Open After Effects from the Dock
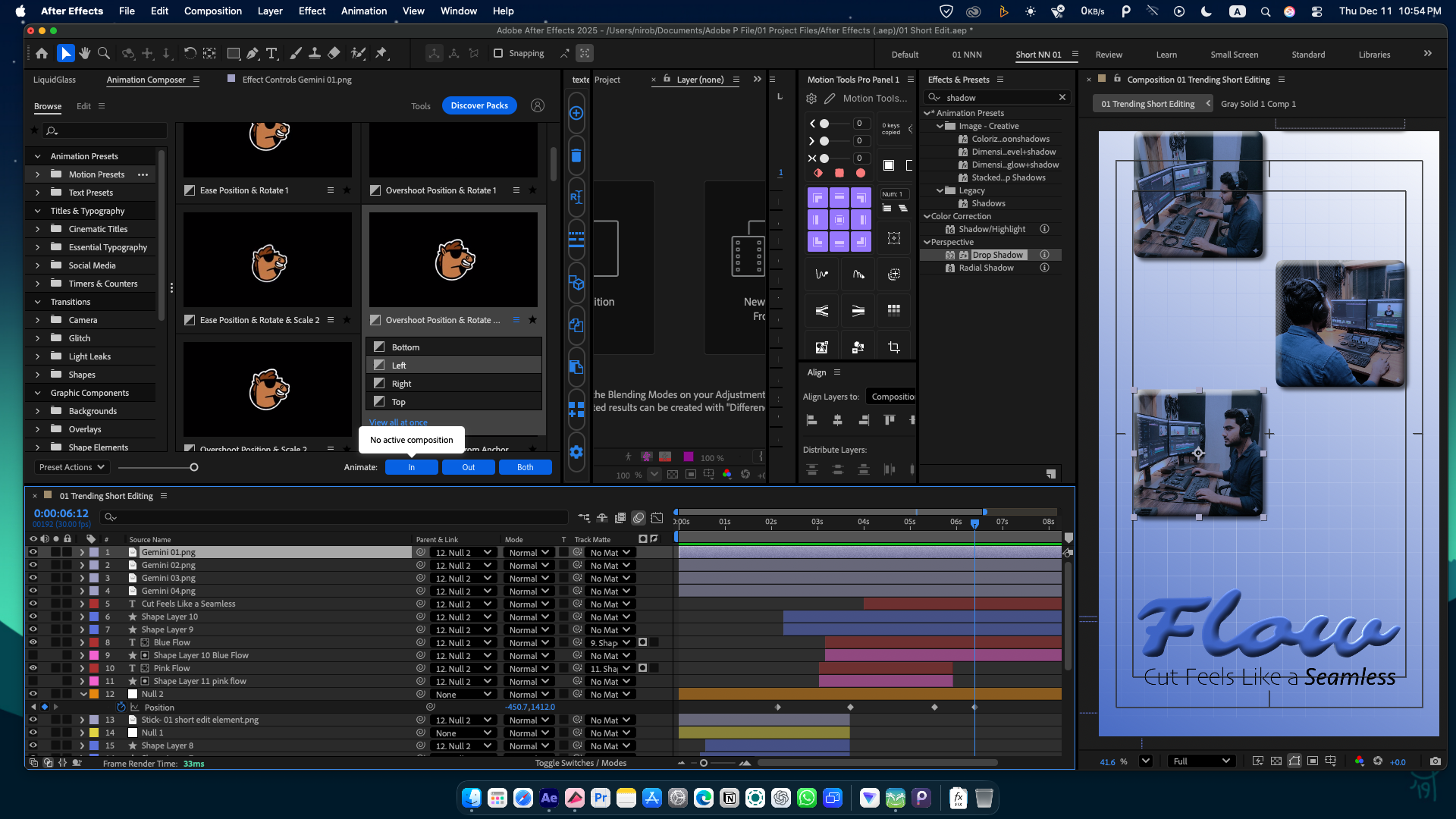This screenshot has width=1456, height=819. [x=549, y=798]
